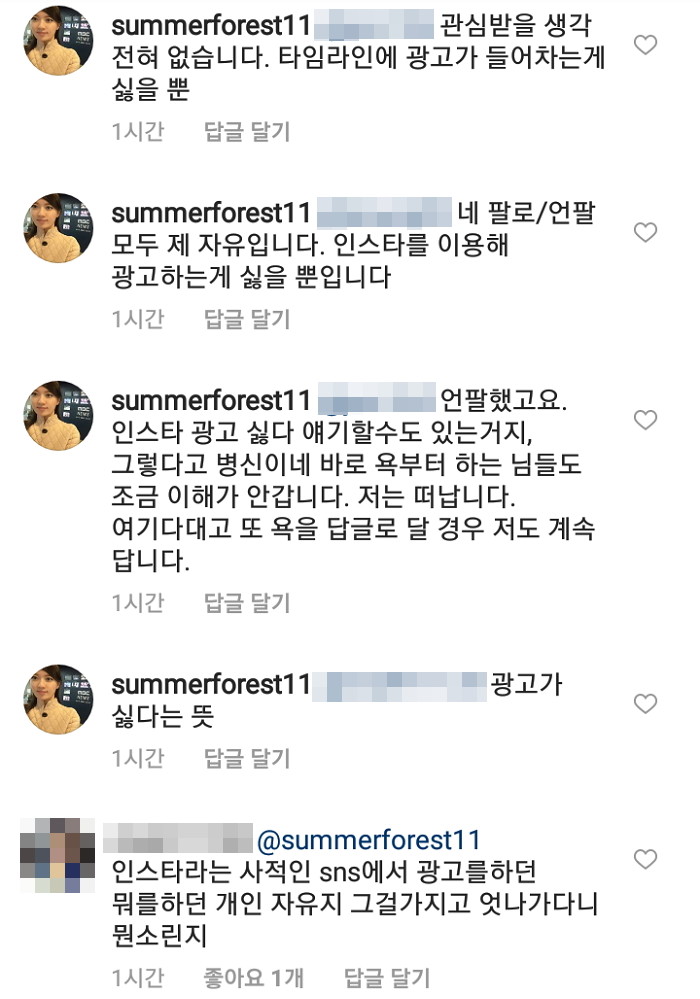Reply to the '언팔했고요' comment
This screenshot has width=700, height=999.
247,603
